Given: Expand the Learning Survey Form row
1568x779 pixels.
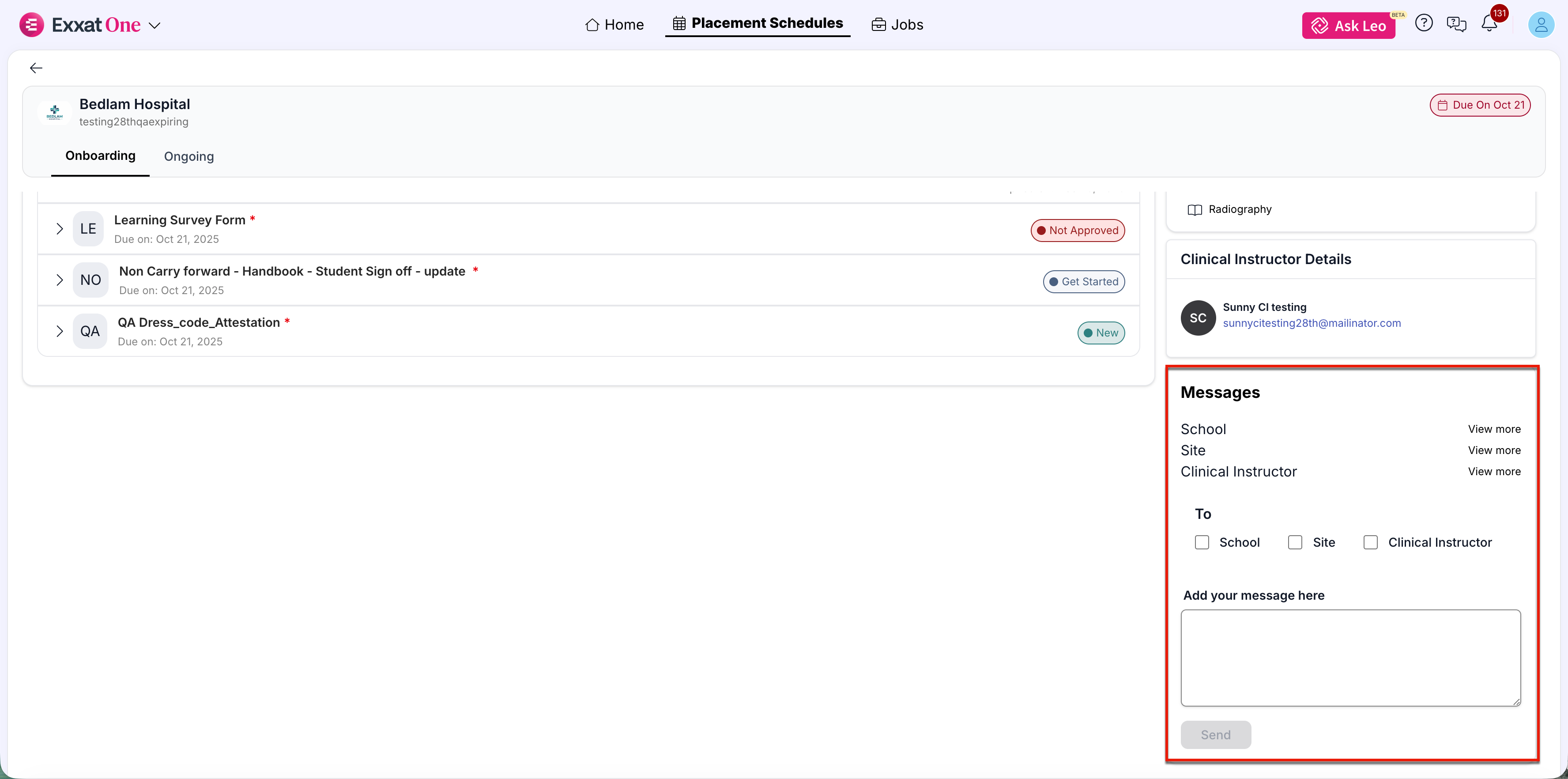Looking at the screenshot, I should click(60, 229).
